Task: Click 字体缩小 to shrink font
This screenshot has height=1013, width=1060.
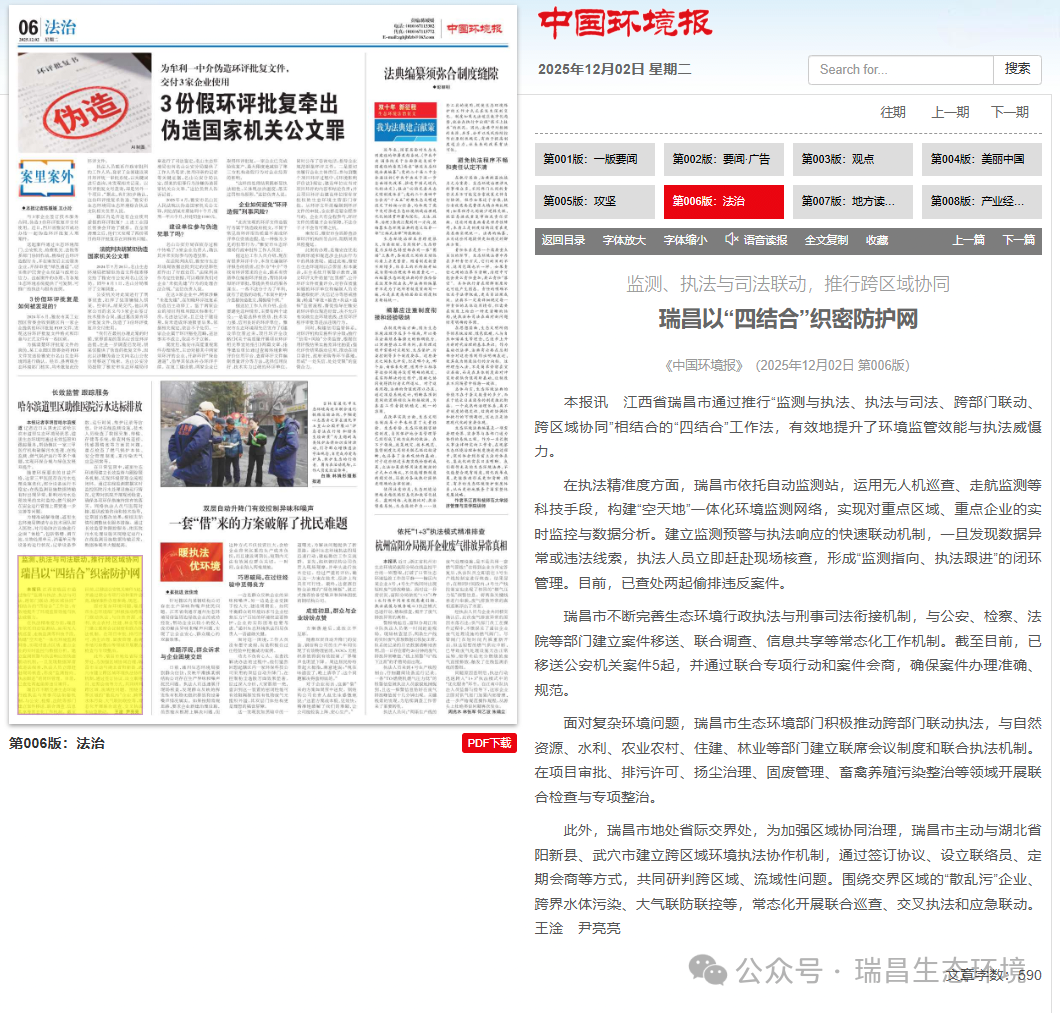Action: click(x=685, y=240)
